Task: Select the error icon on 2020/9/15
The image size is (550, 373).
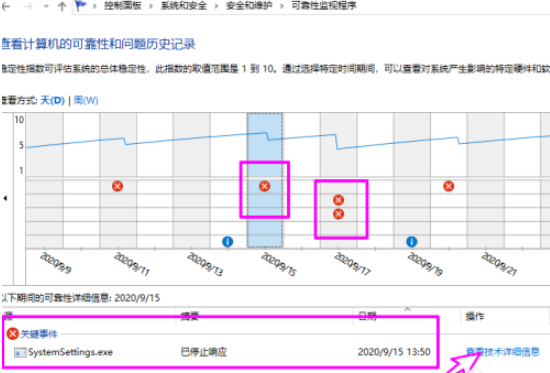Action: 264,186
